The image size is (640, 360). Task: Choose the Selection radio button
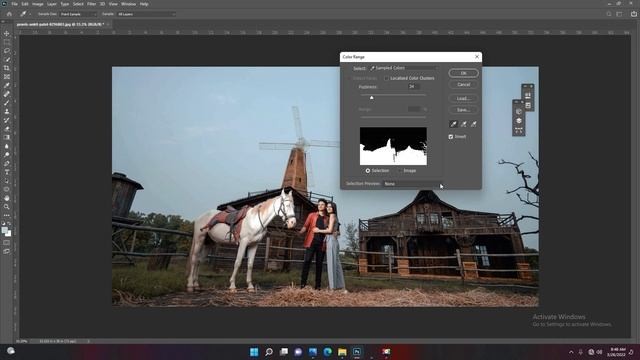[x=368, y=171]
